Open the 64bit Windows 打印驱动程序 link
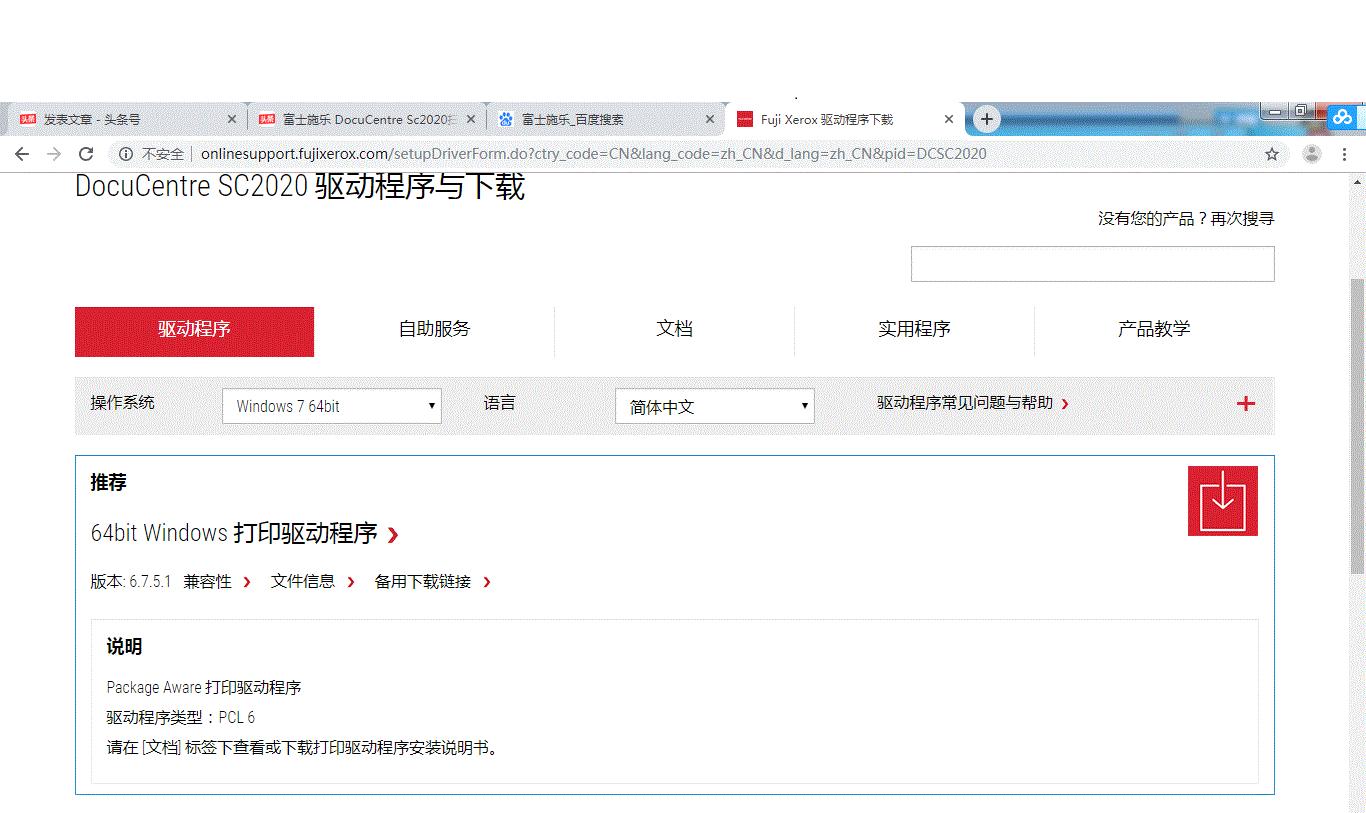Screen dimensions: 1366x813 coord(237,533)
